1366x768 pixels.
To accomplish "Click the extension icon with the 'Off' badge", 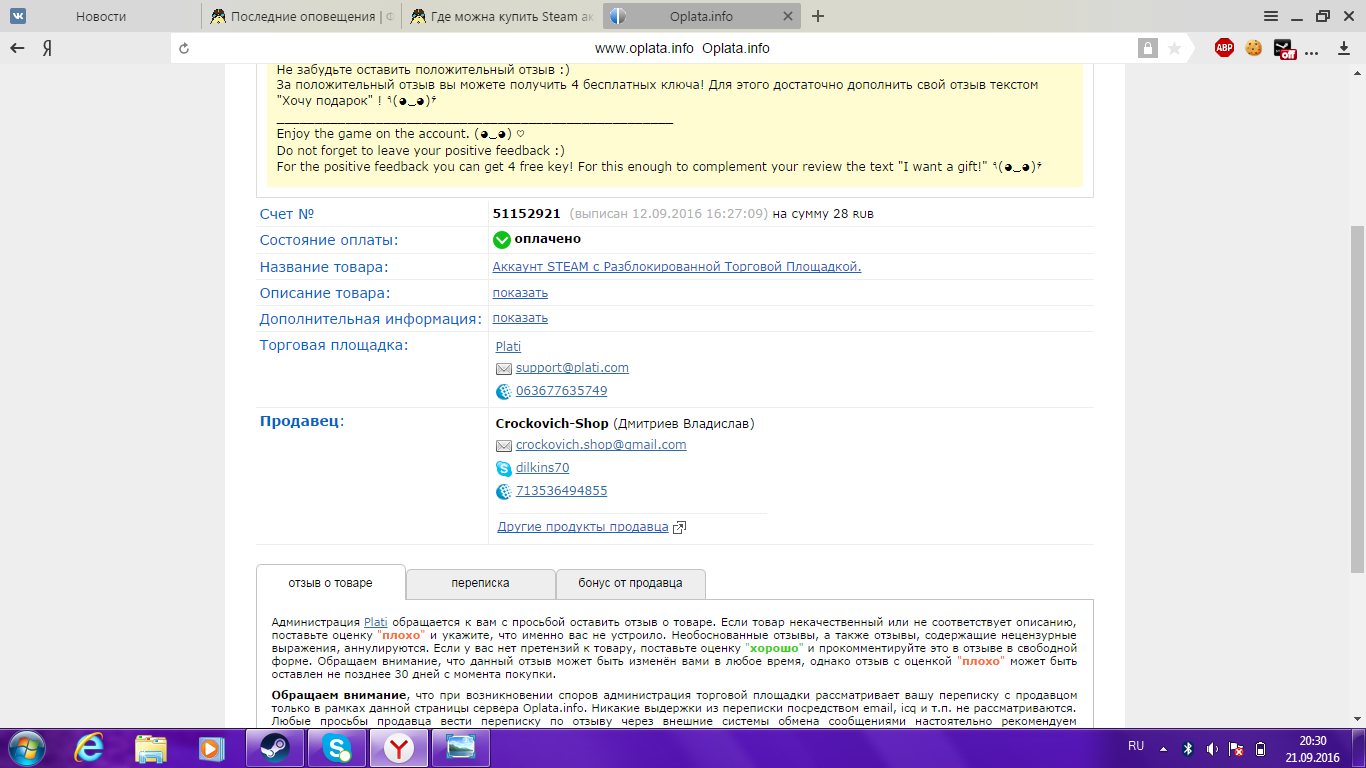I will point(1284,48).
